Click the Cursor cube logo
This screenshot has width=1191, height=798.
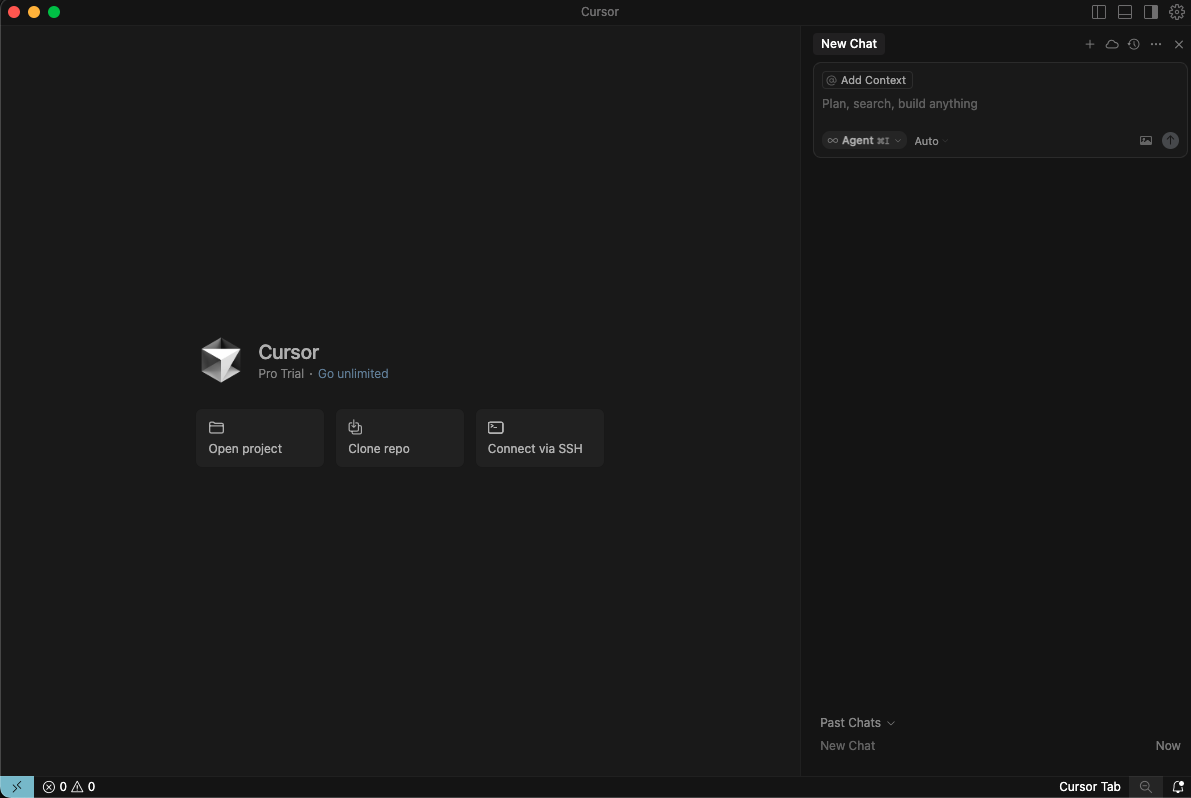[220, 360]
